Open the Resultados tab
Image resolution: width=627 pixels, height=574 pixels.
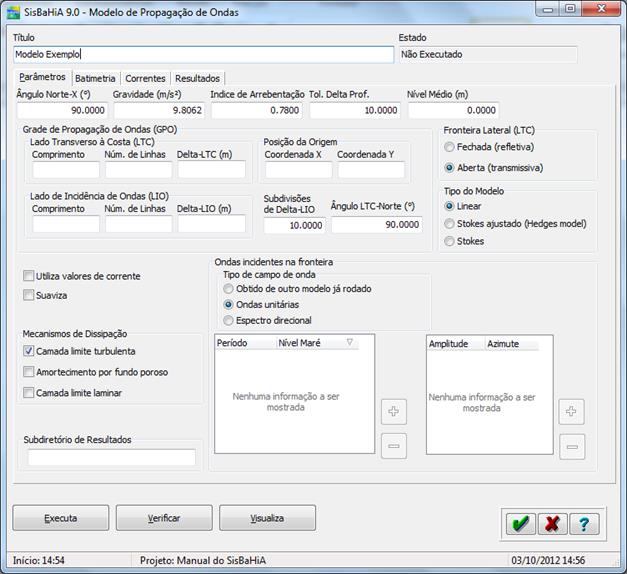coord(198,78)
